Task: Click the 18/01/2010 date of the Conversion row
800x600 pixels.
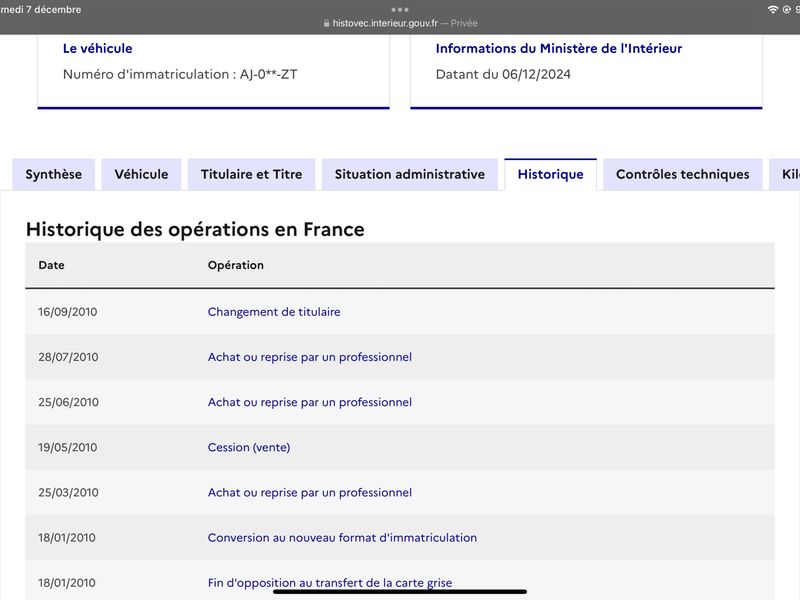Action: (x=67, y=538)
